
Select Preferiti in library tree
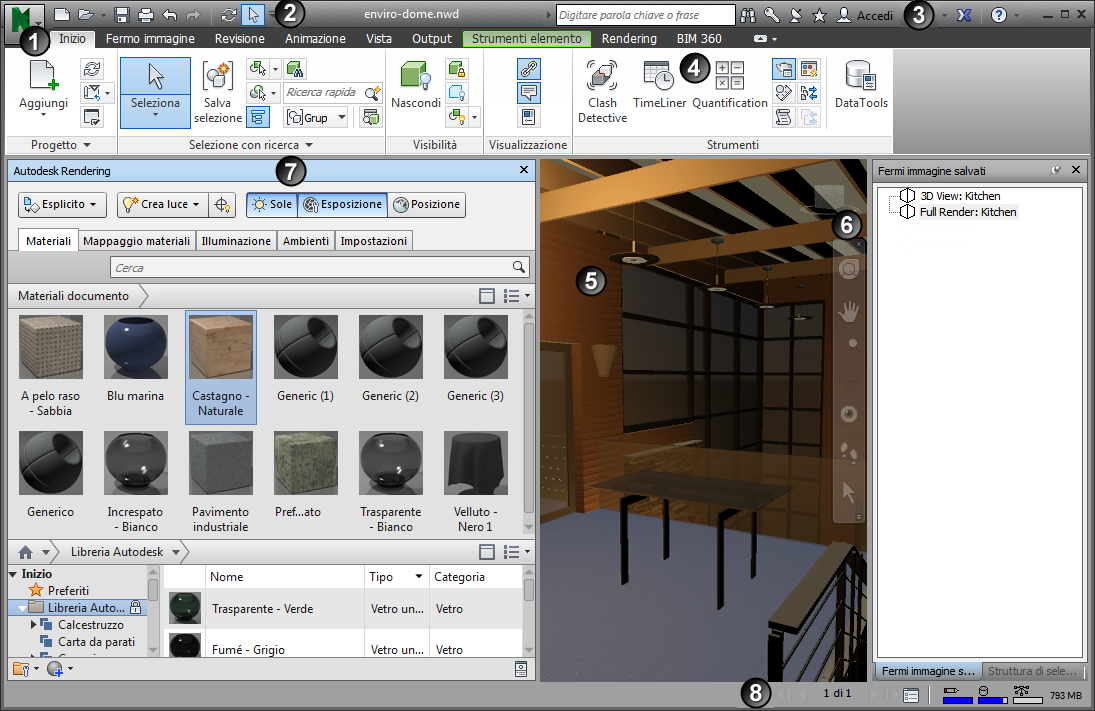68,591
